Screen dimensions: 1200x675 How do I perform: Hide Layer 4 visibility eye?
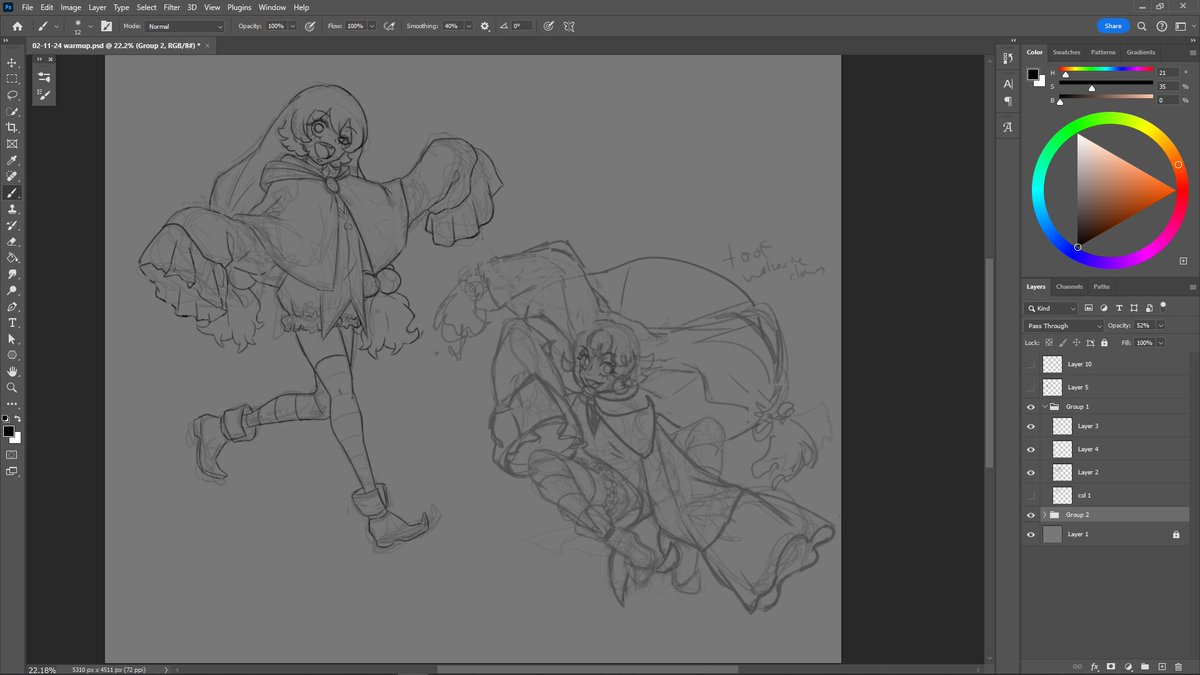pos(1031,449)
